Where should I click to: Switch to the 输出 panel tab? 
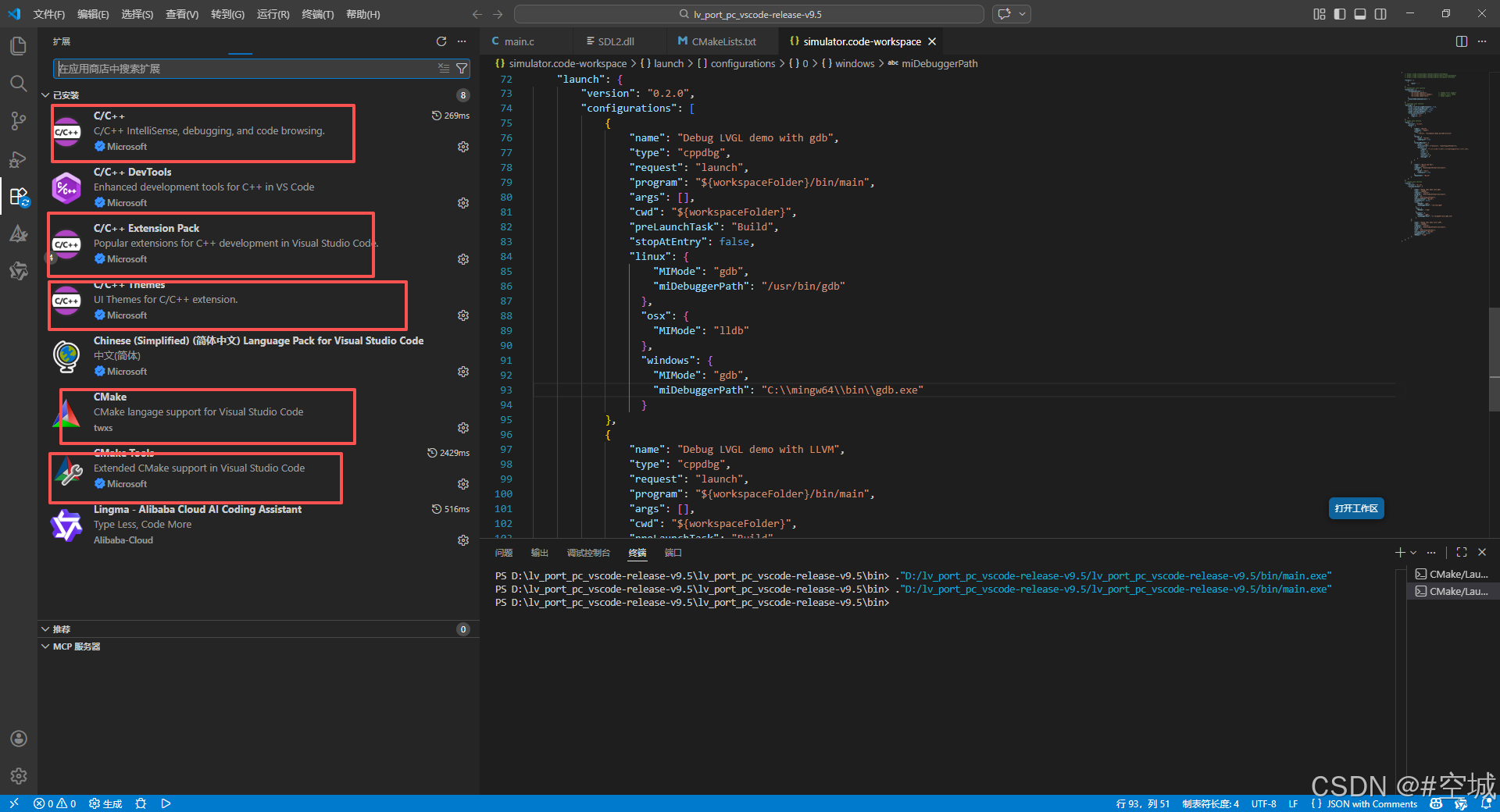540,553
